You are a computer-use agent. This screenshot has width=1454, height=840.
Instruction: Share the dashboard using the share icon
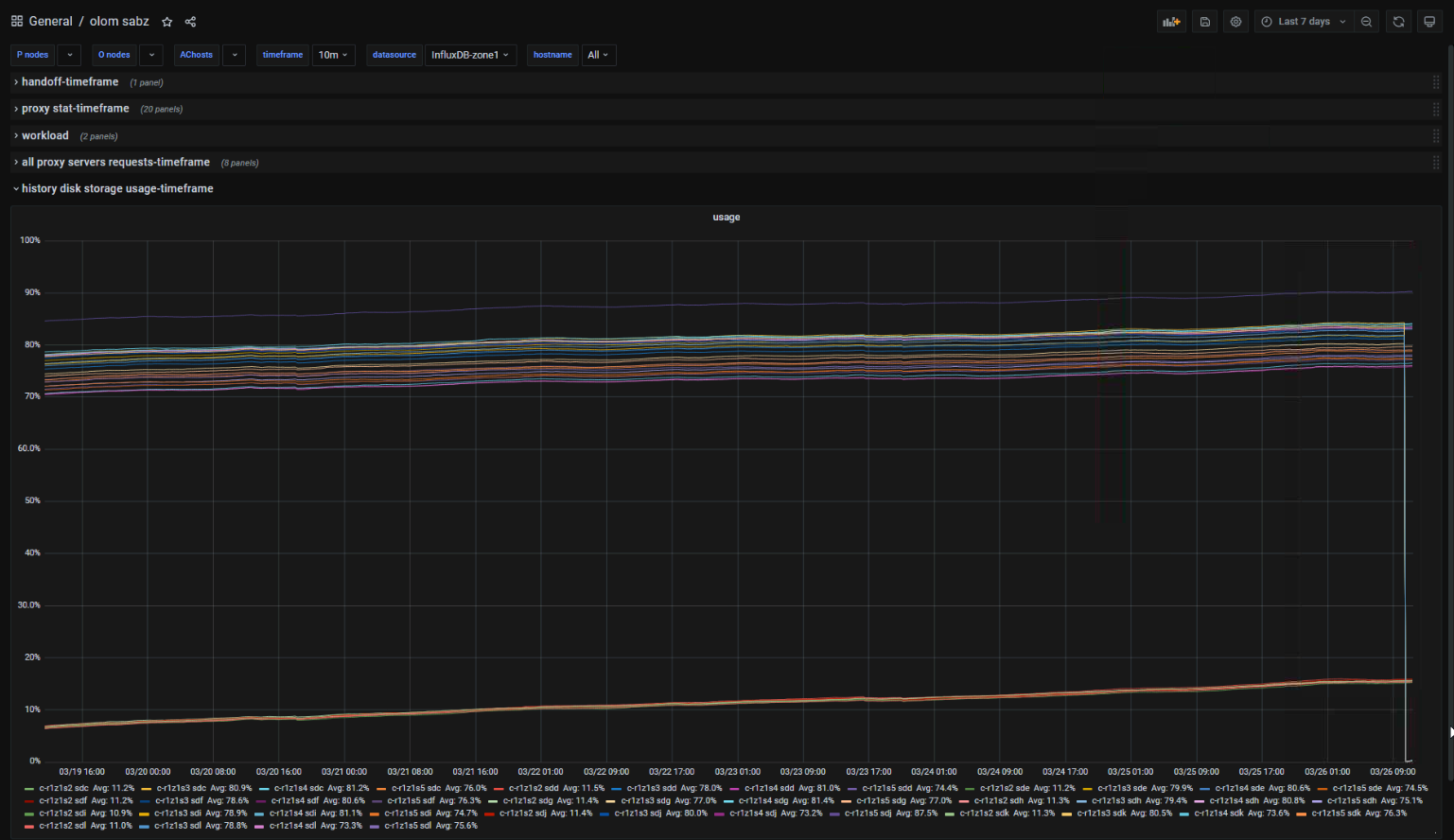[190, 22]
